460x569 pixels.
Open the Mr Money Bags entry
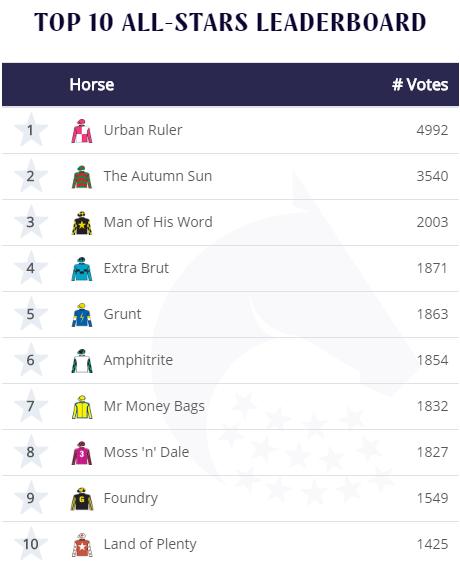coord(154,406)
